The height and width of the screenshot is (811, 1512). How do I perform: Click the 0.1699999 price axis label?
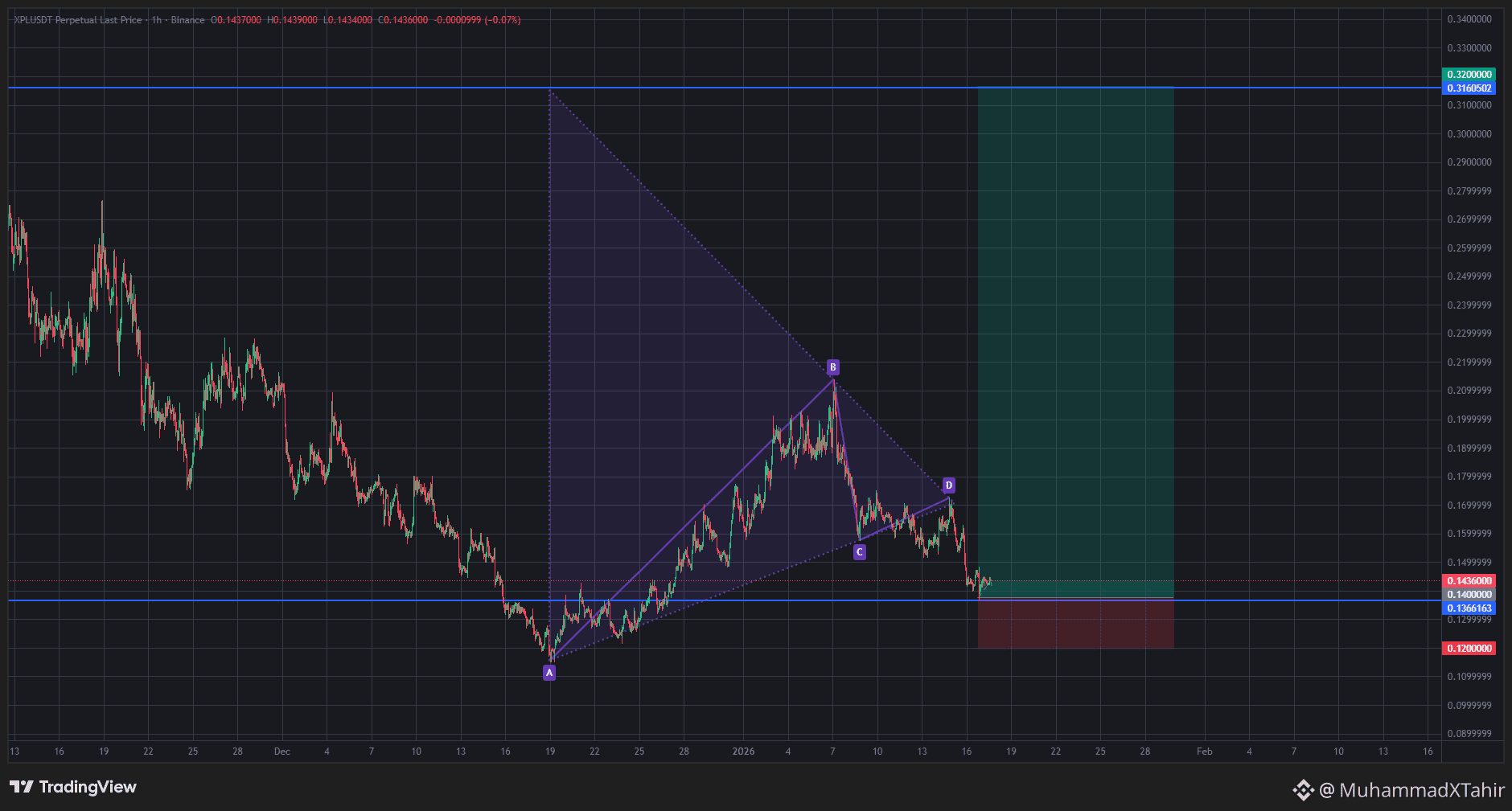(1469, 506)
